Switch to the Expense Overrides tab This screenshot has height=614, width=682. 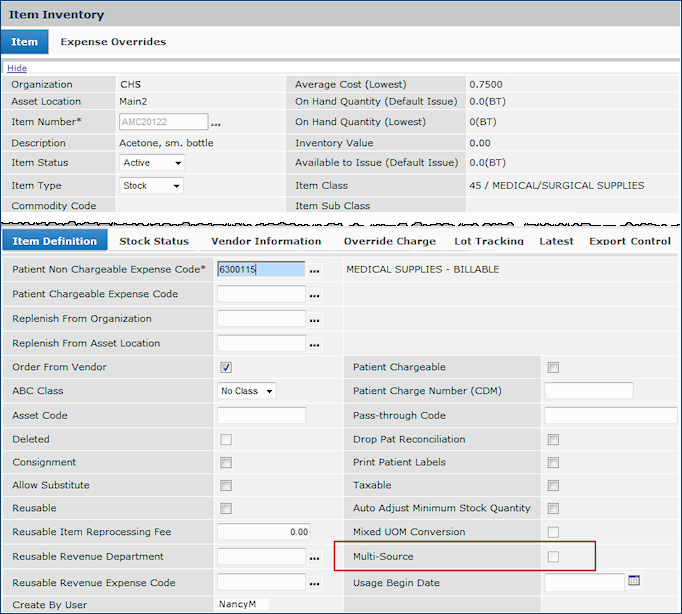pos(113,42)
